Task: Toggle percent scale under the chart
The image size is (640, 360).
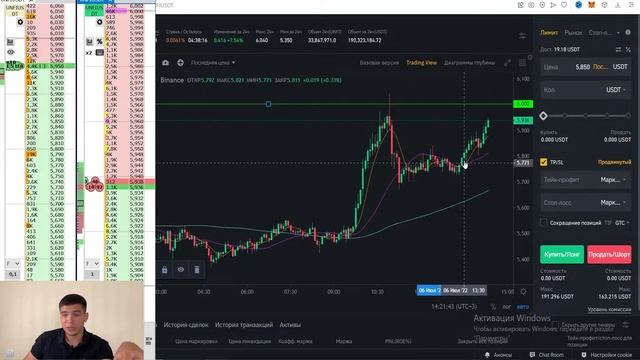Action: tap(493, 307)
